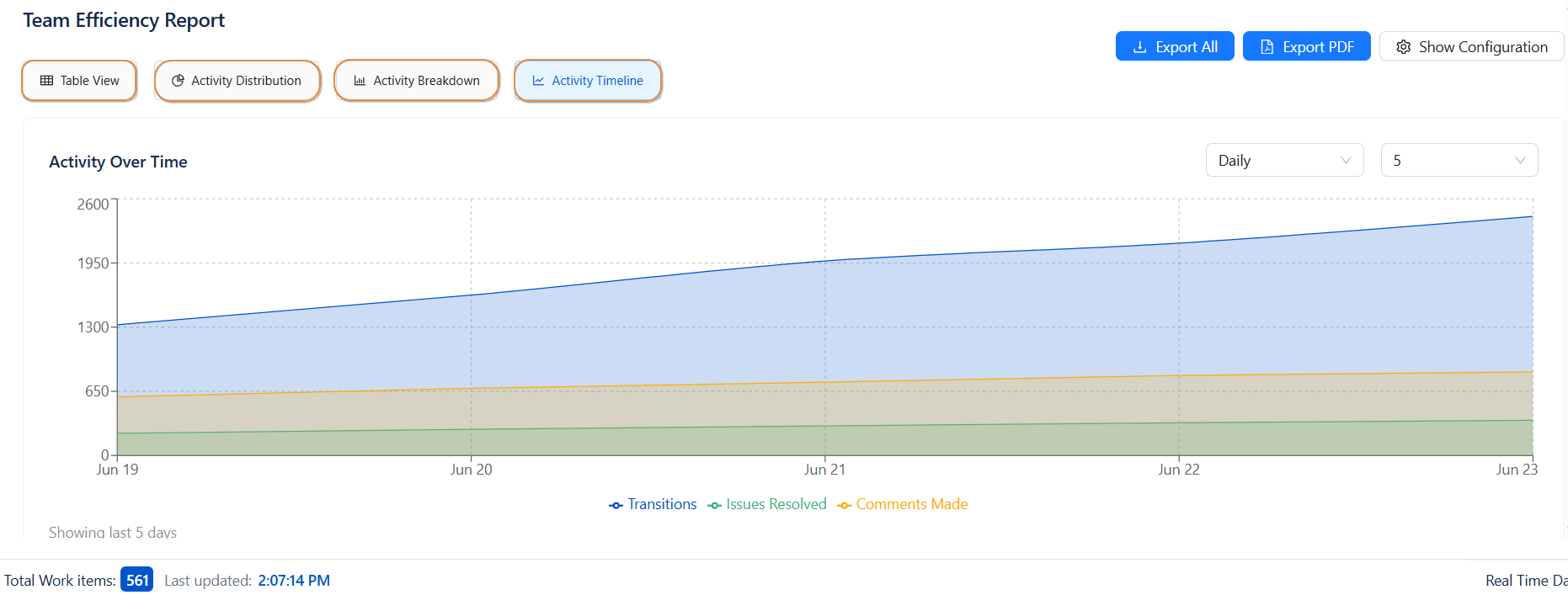Viewport: 1568px width, 595px height.
Task: Click the PDF file icon in Export PDF
Action: (x=1267, y=47)
